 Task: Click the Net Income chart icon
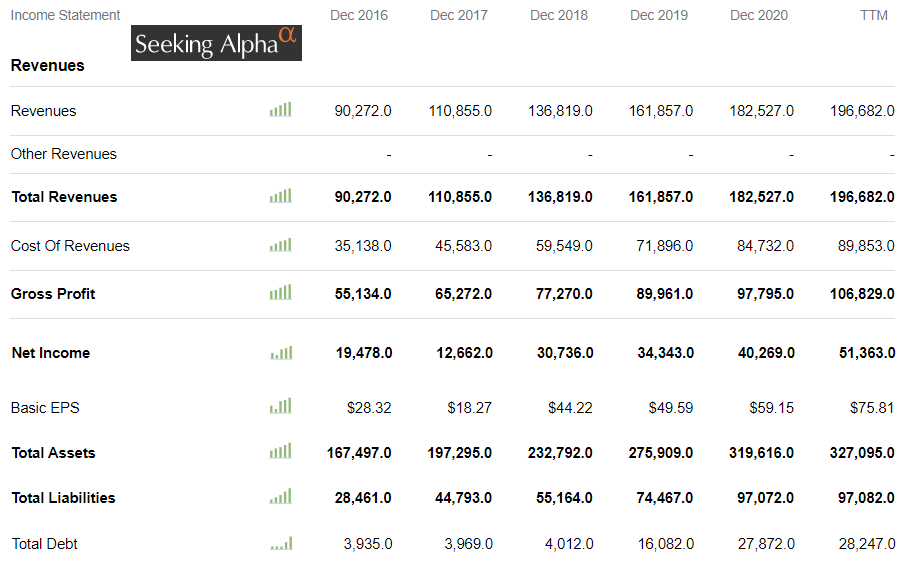(x=281, y=353)
